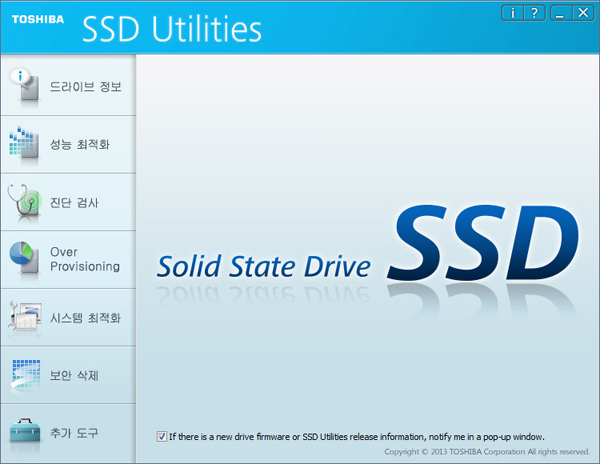Open the 드라이브 정보 menu label
This screenshot has width=600, height=464.
tap(86, 87)
